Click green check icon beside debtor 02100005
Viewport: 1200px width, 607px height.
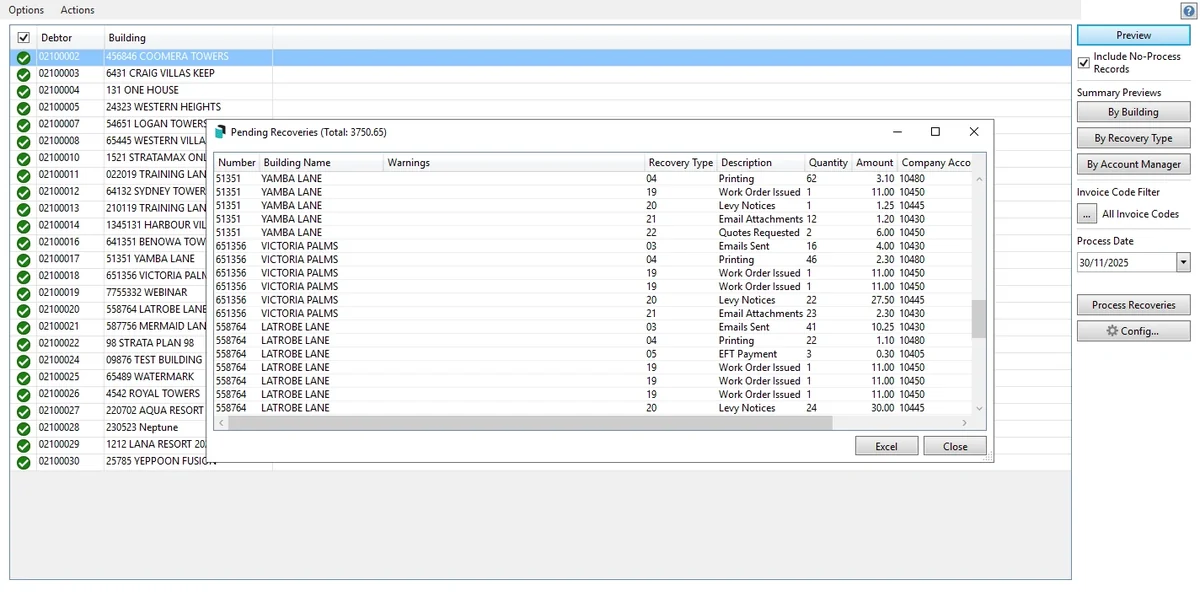point(23,108)
